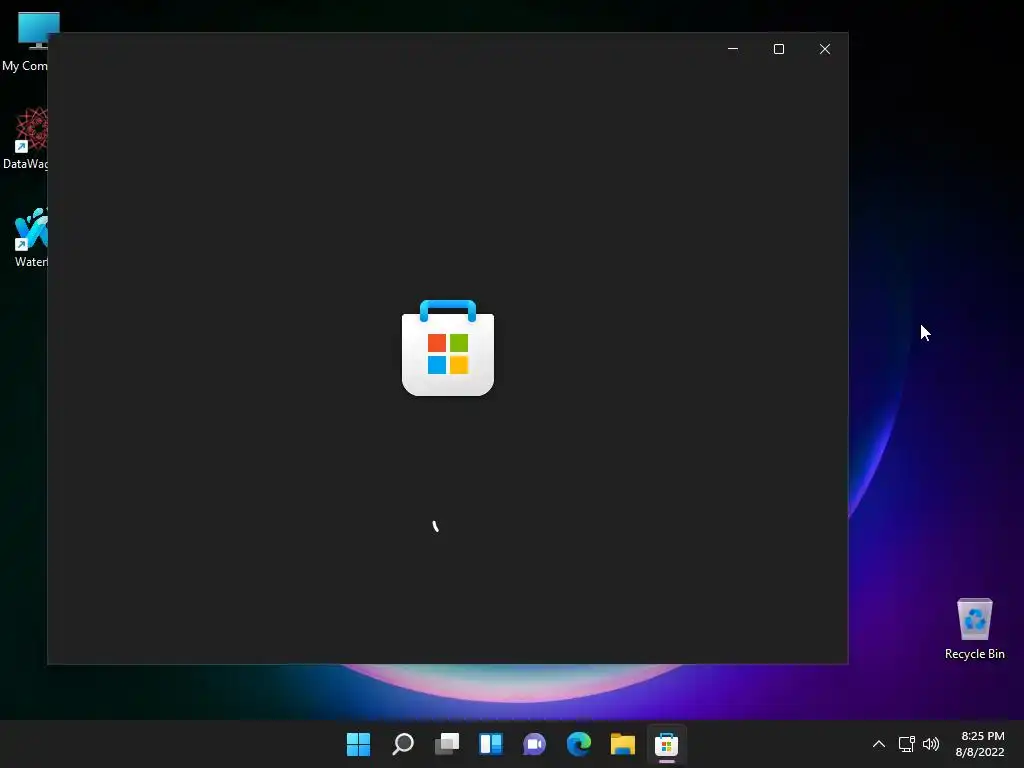The image size is (1024, 768).
Task: Open taskbar Search magnifier
Action: coord(402,744)
